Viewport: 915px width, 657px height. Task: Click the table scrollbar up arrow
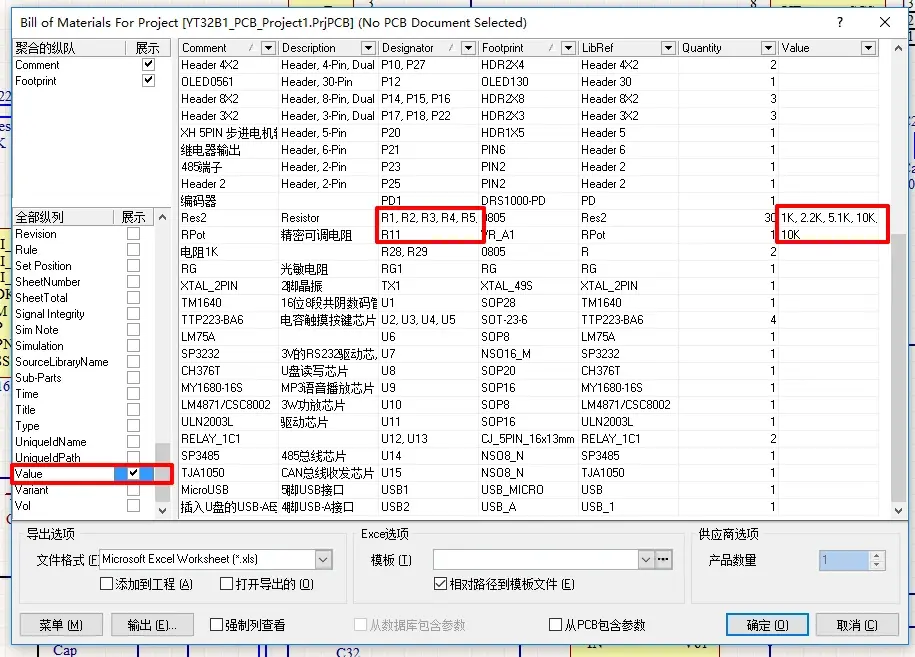click(898, 48)
